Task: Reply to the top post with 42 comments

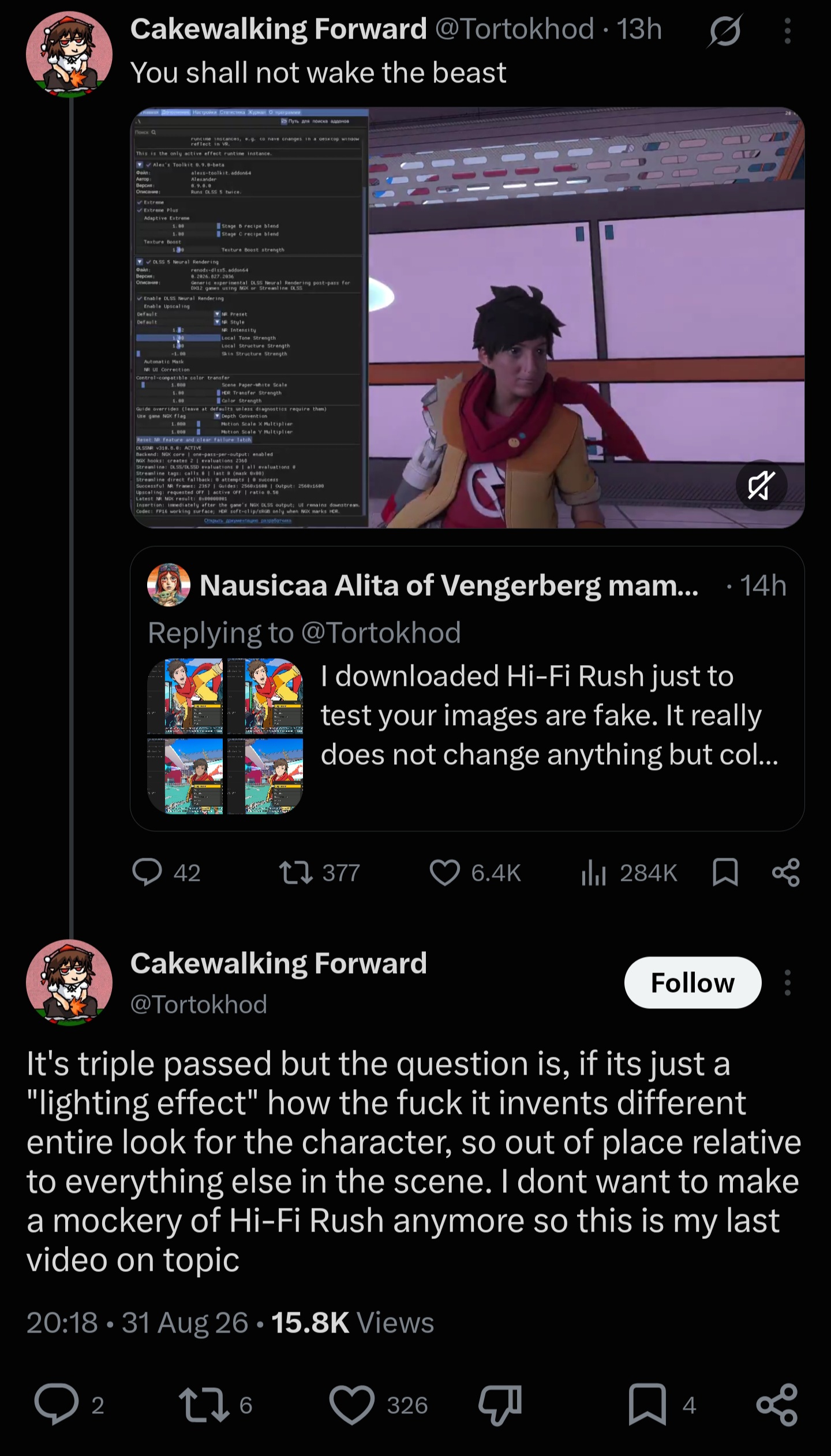Action: 166,873
